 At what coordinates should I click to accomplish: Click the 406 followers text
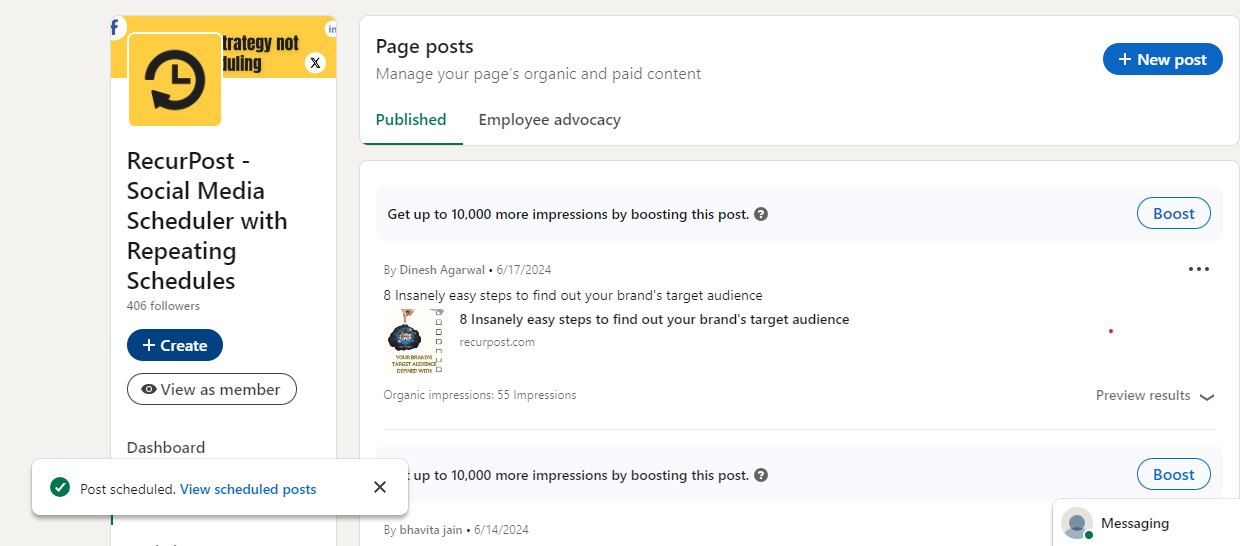coord(163,306)
